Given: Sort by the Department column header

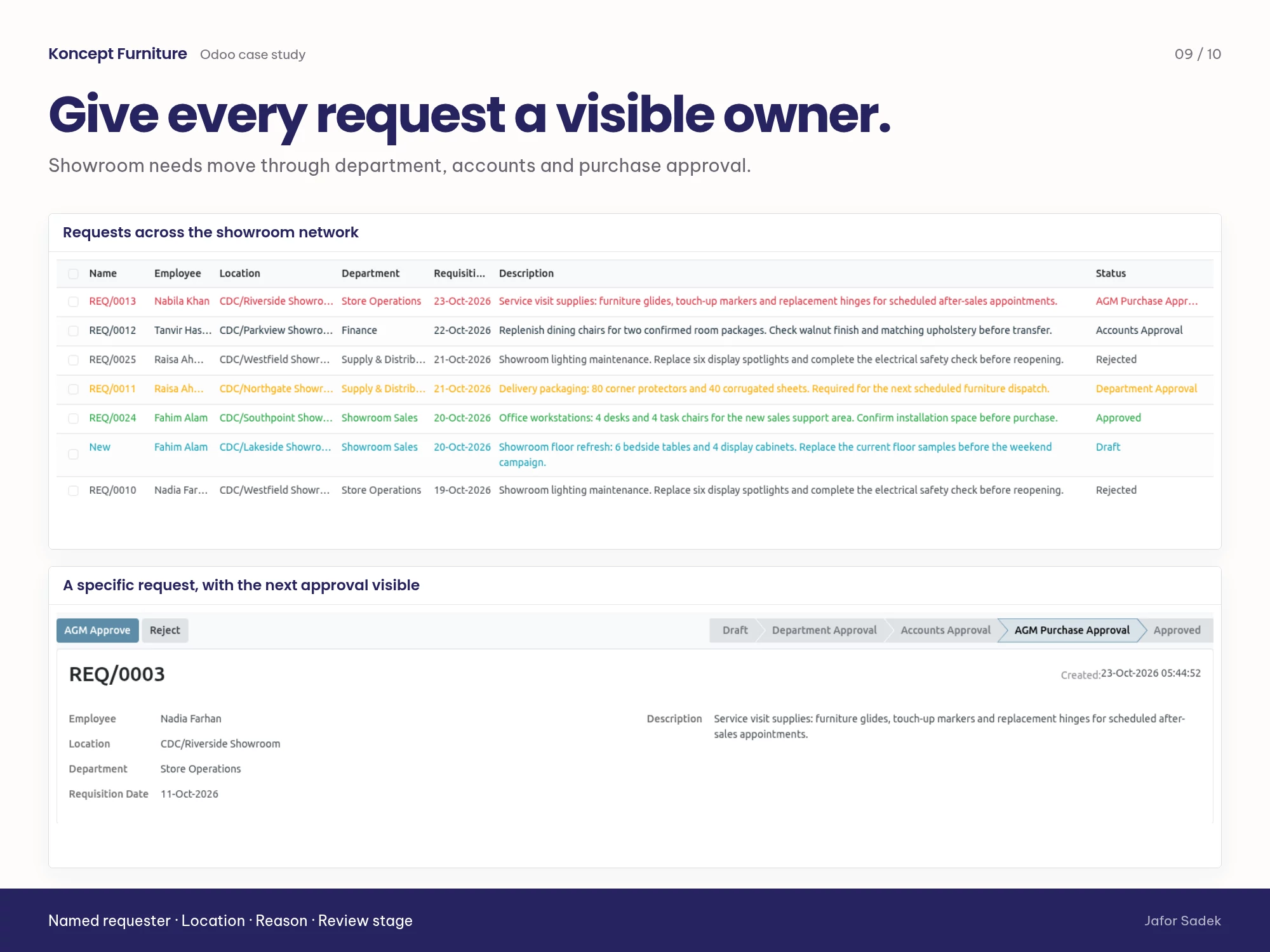Looking at the screenshot, I should pyautogui.click(x=371, y=274).
